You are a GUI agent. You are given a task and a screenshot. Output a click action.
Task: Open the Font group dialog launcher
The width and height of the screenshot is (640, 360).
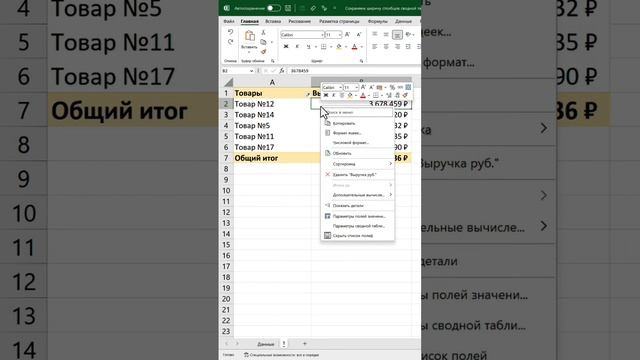pyautogui.click(x=361, y=61)
